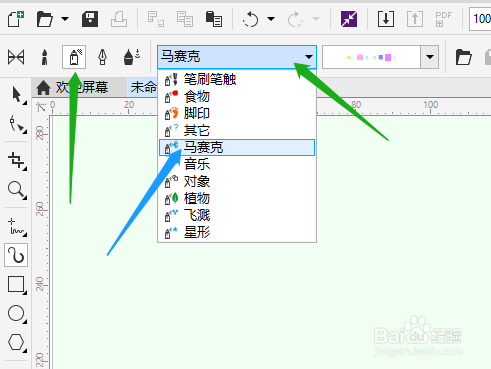Select the Zoom magnifier tool
This screenshot has width=491, height=369.
pos(17,190)
